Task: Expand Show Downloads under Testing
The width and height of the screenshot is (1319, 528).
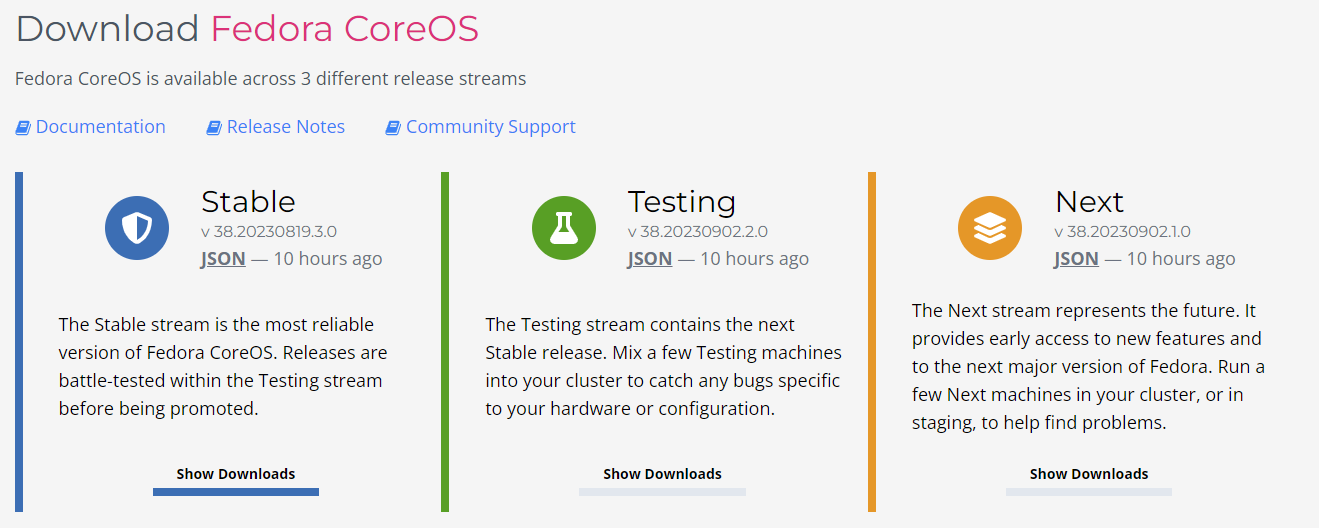Action: click(x=662, y=474)
